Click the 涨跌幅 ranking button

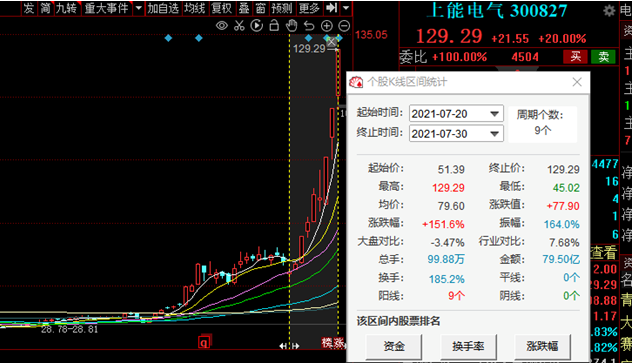[x=542, y=346]
